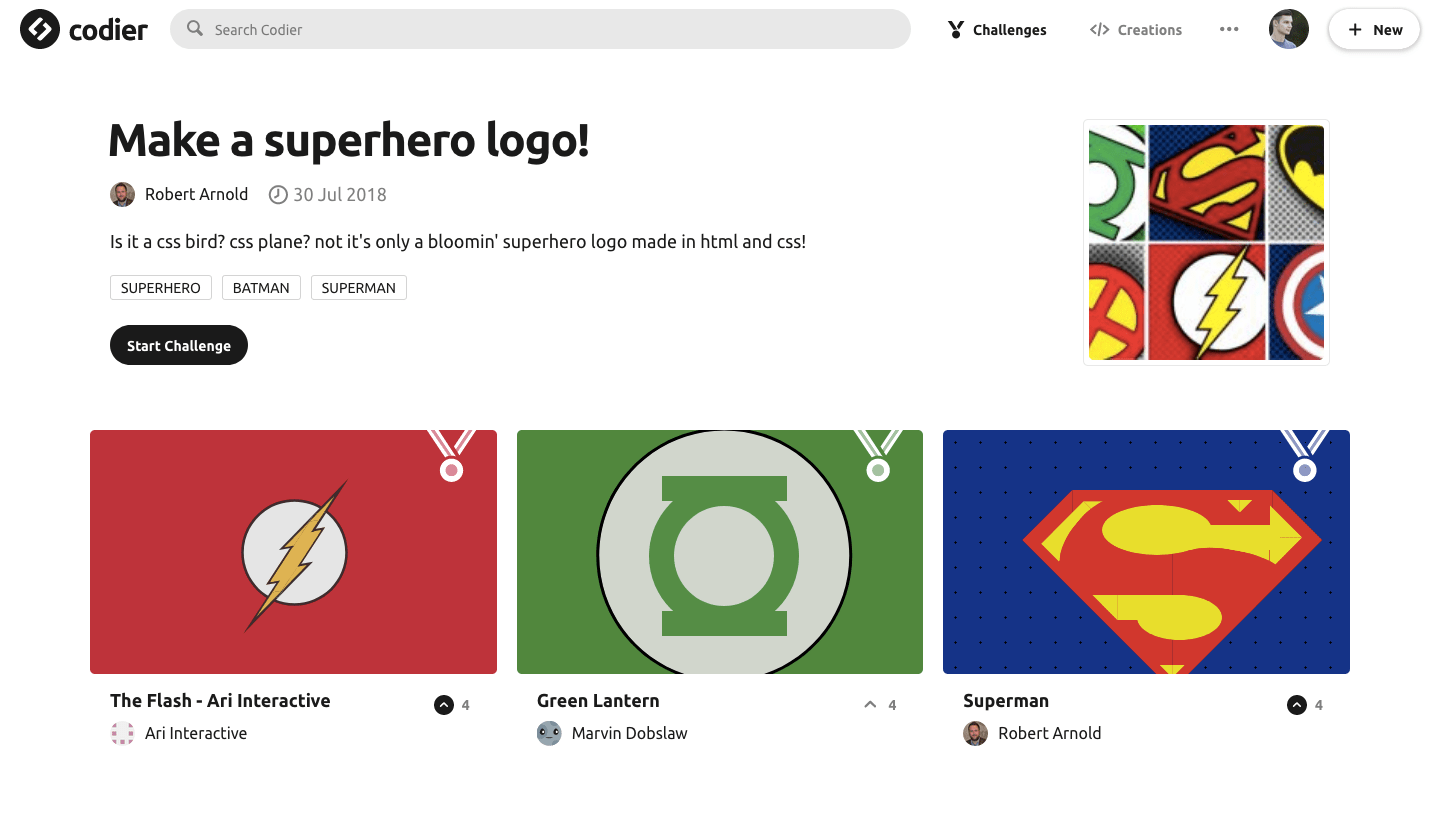Select the Challenges trophy icon
Viewport: 1440px width, 817px height.
[957, 29]
